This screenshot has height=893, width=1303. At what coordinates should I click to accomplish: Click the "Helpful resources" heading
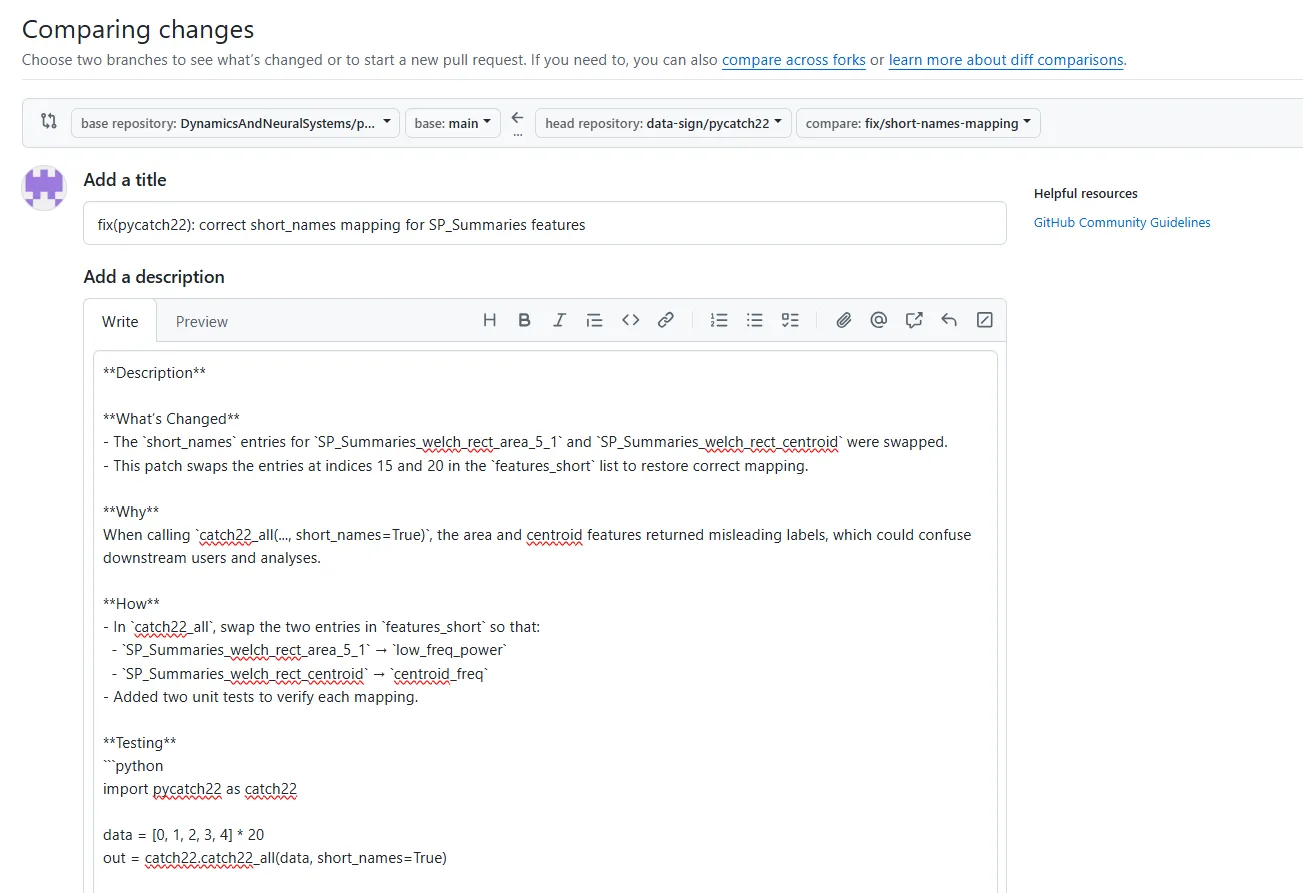coord(1086,194)
